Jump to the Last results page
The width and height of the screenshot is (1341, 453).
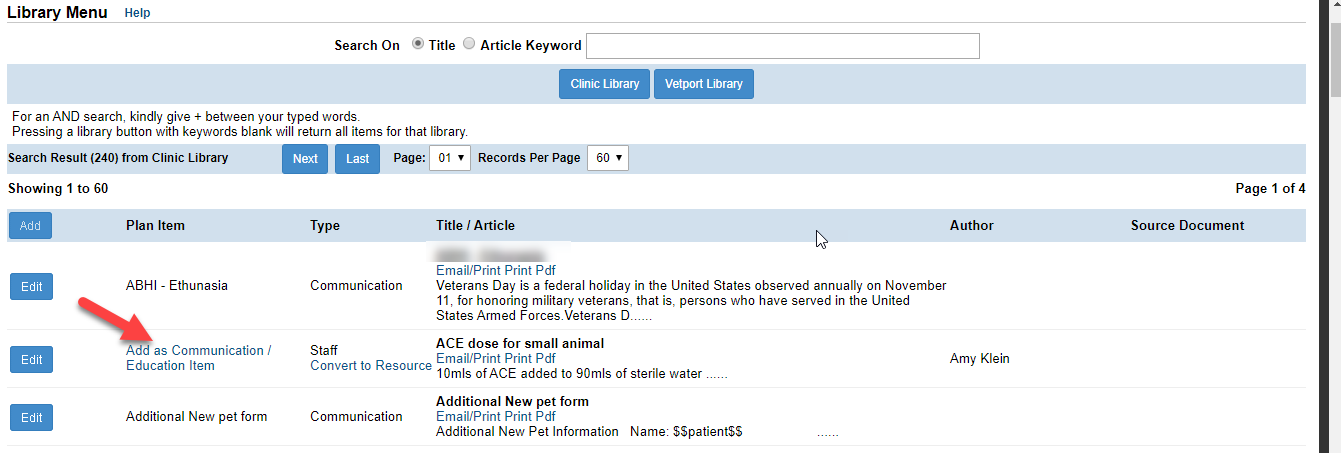(x=357, y=159)
